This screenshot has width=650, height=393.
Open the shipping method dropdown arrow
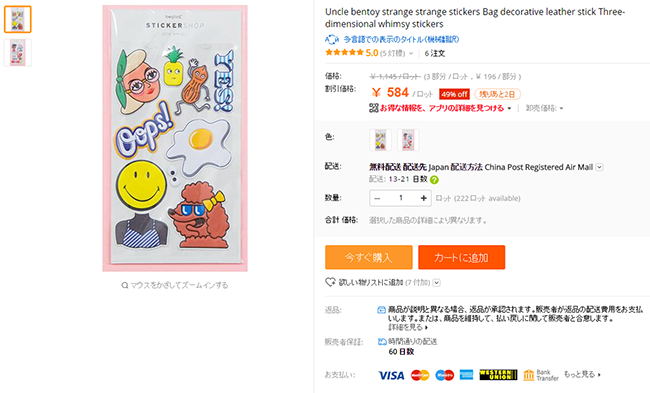pyautogui.click(x=599, y=167)
